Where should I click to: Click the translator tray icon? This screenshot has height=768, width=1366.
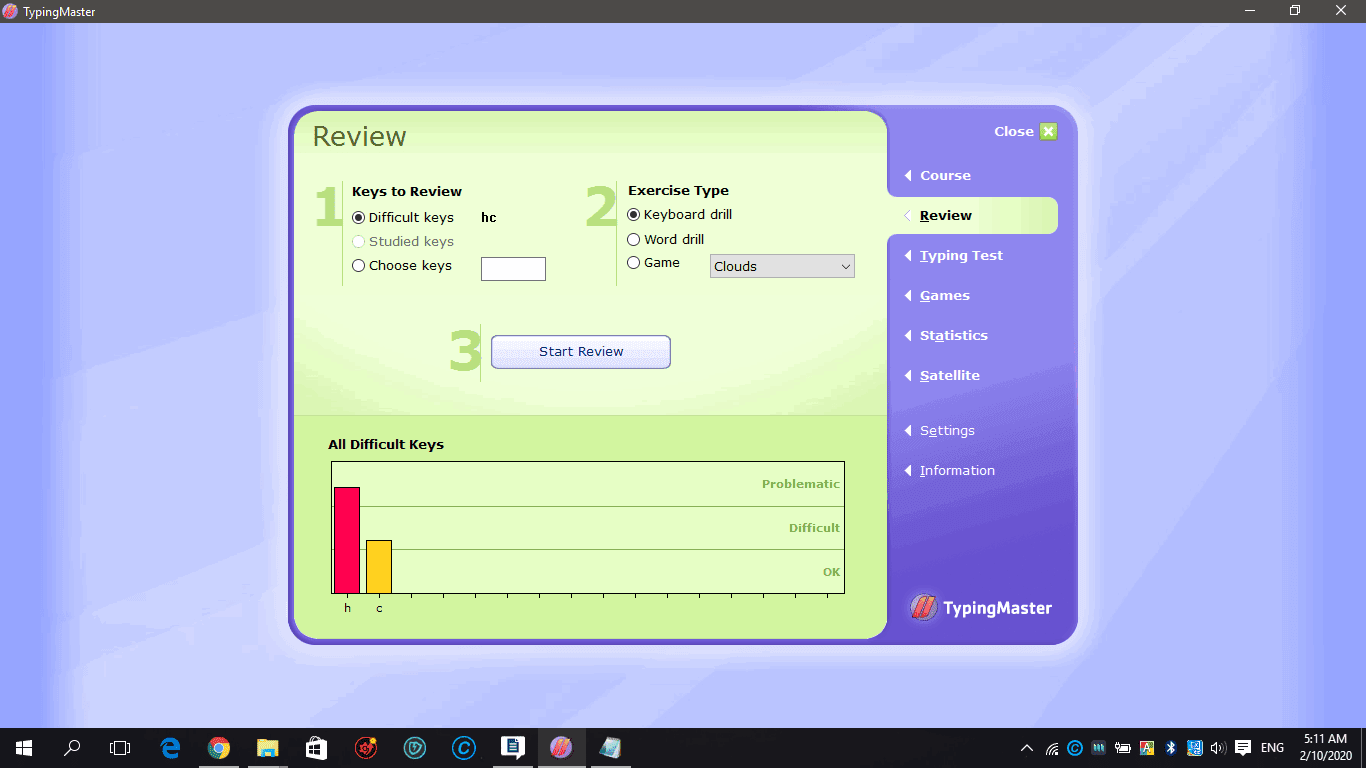pyautogui.click(x=1195, y=748)
